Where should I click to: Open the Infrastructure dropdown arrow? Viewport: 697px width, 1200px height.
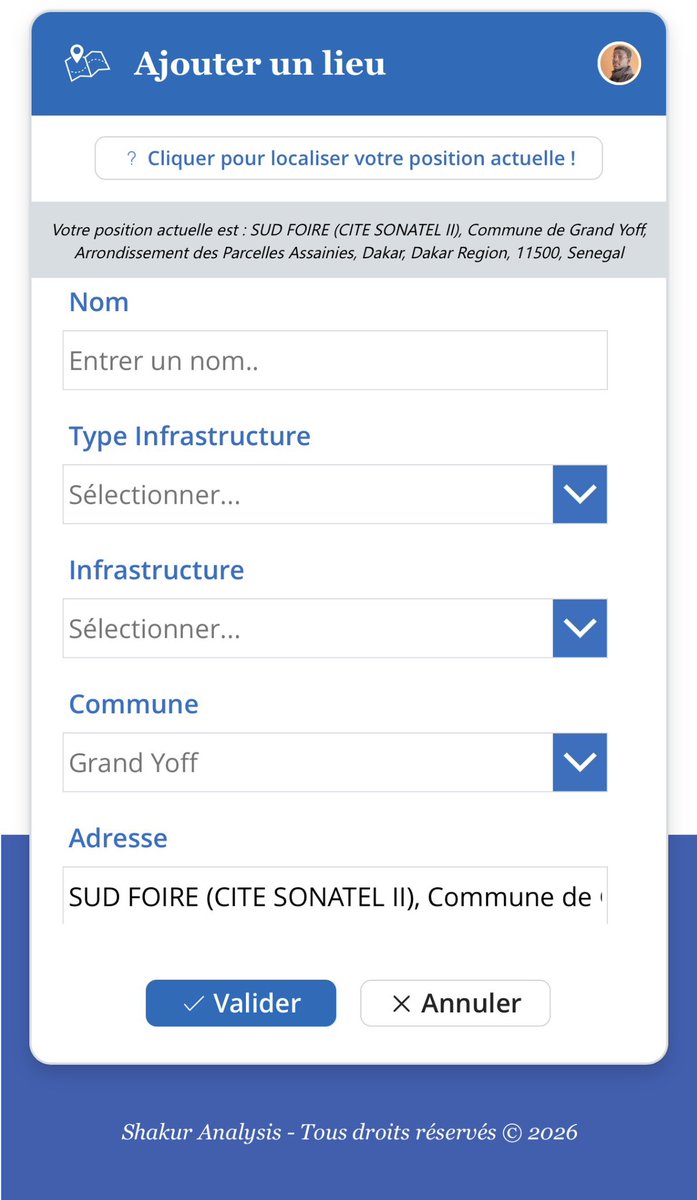pos(580,628)
